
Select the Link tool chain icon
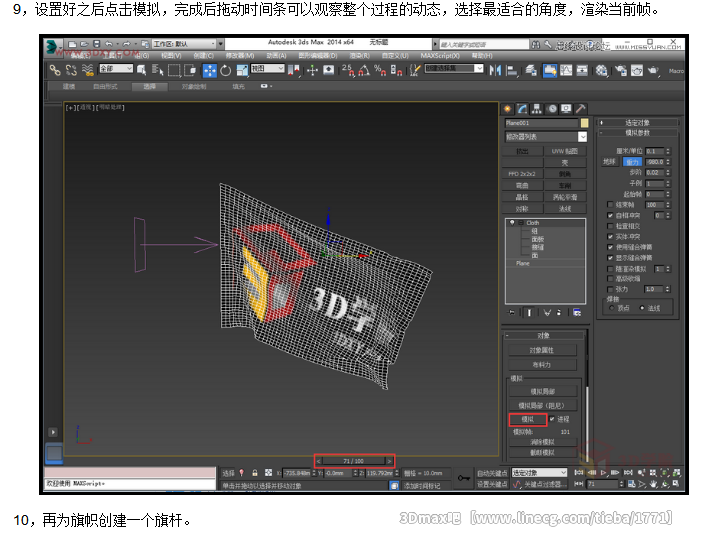[55, 70]
